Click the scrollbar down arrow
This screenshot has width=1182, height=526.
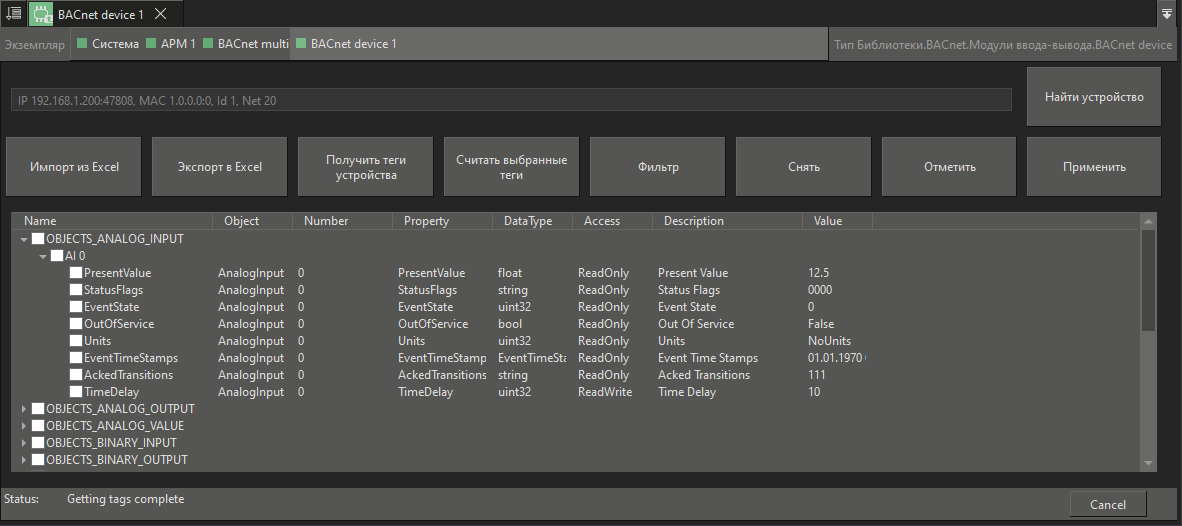tap(1148, 463)
